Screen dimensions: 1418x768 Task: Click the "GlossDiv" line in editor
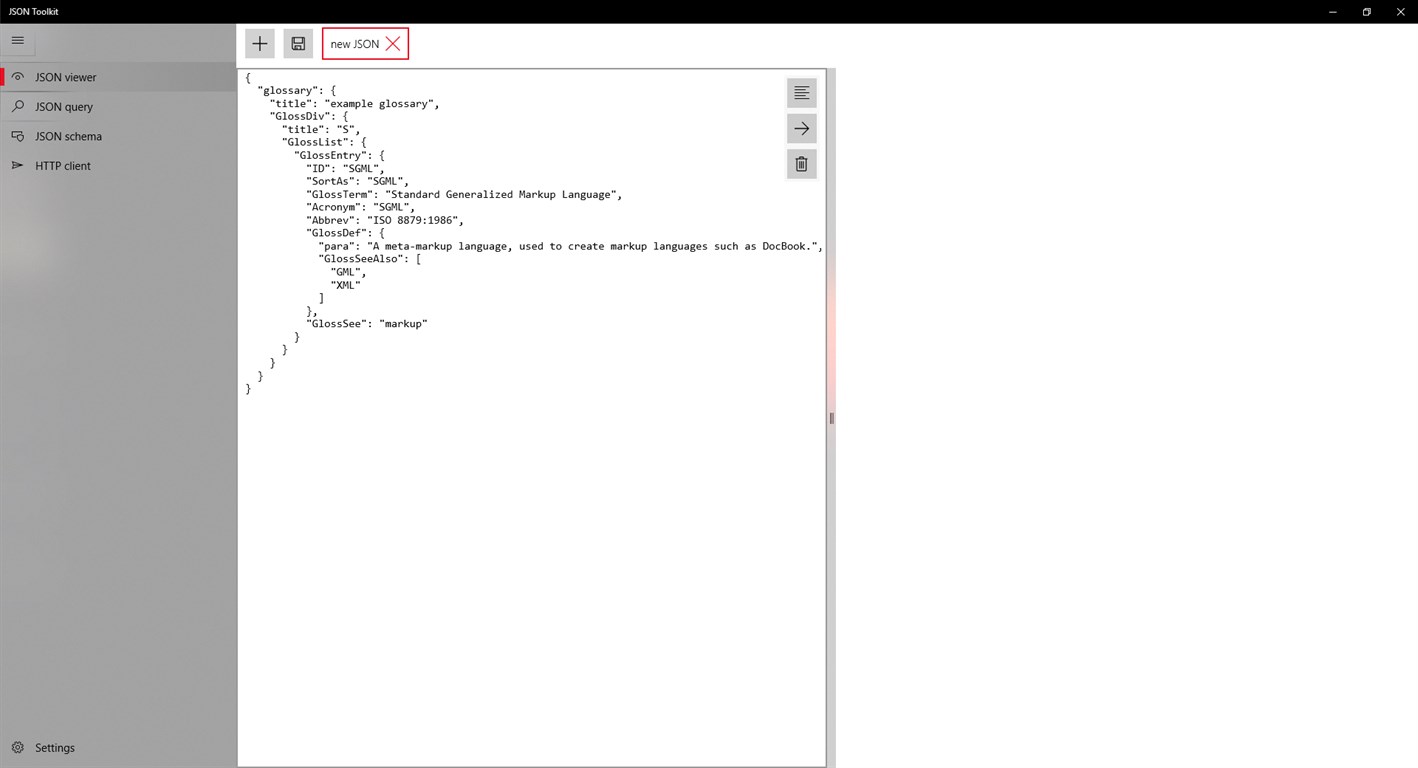[x=308, y=116]
